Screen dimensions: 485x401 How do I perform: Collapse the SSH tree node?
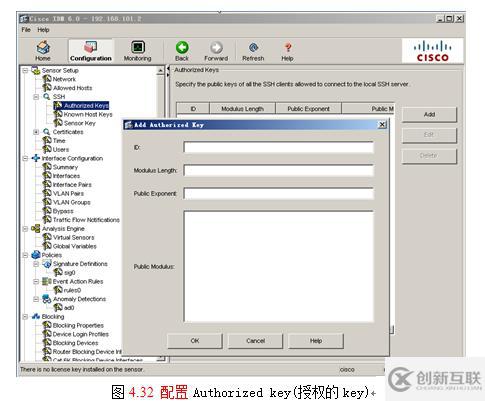click(36, 97)
